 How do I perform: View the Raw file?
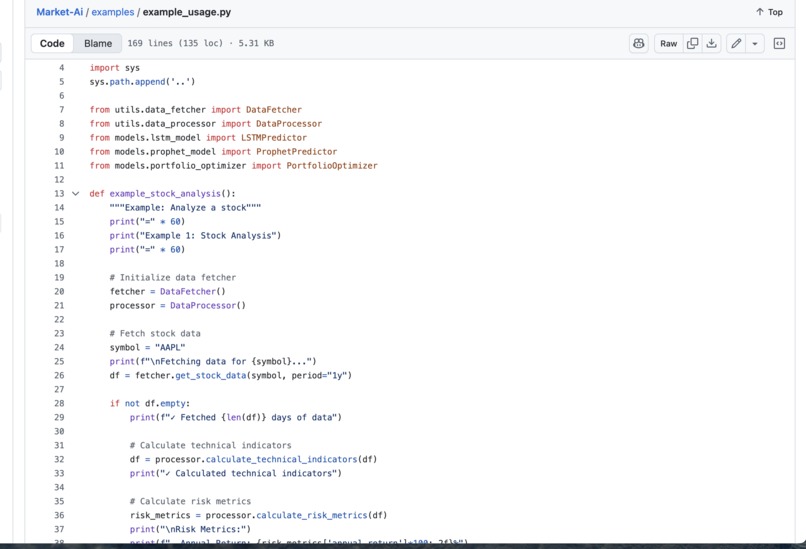(x=668, y=44)
